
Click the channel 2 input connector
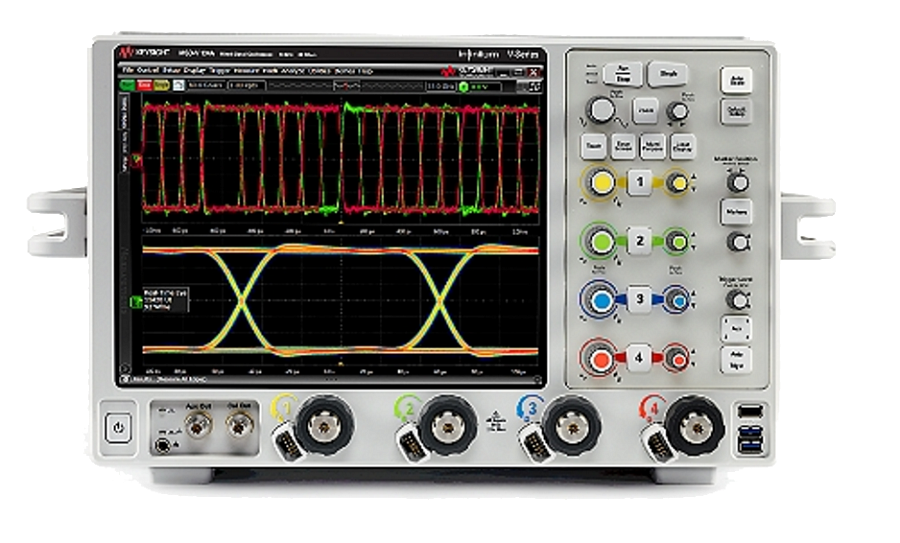(x=448, y=426)
